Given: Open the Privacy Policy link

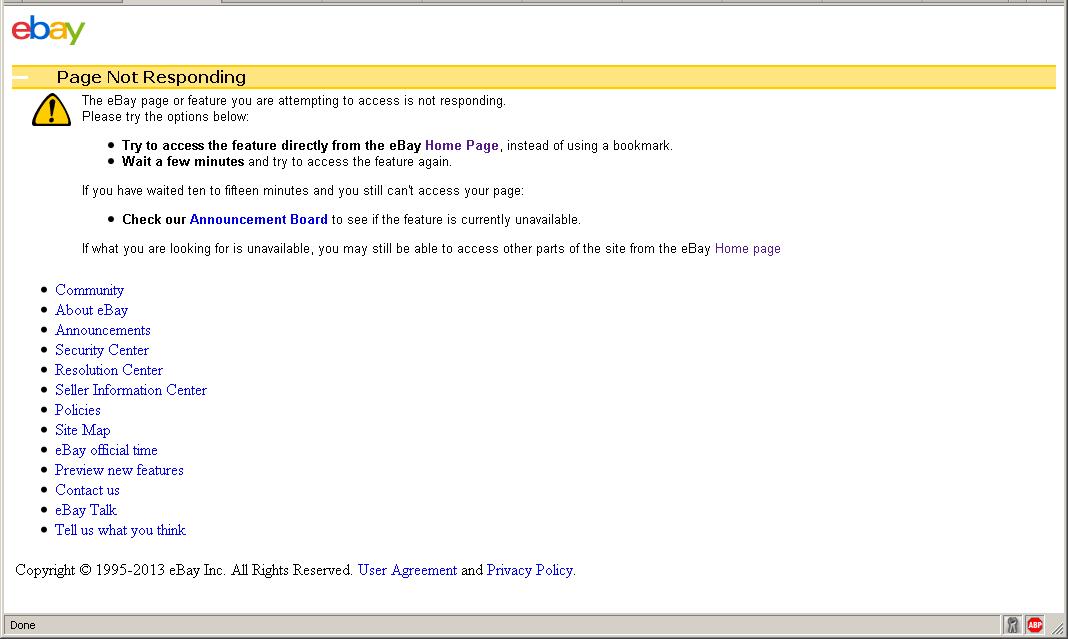Looking at the screenshot, I should pyautogui.click(x=529, y=570).
